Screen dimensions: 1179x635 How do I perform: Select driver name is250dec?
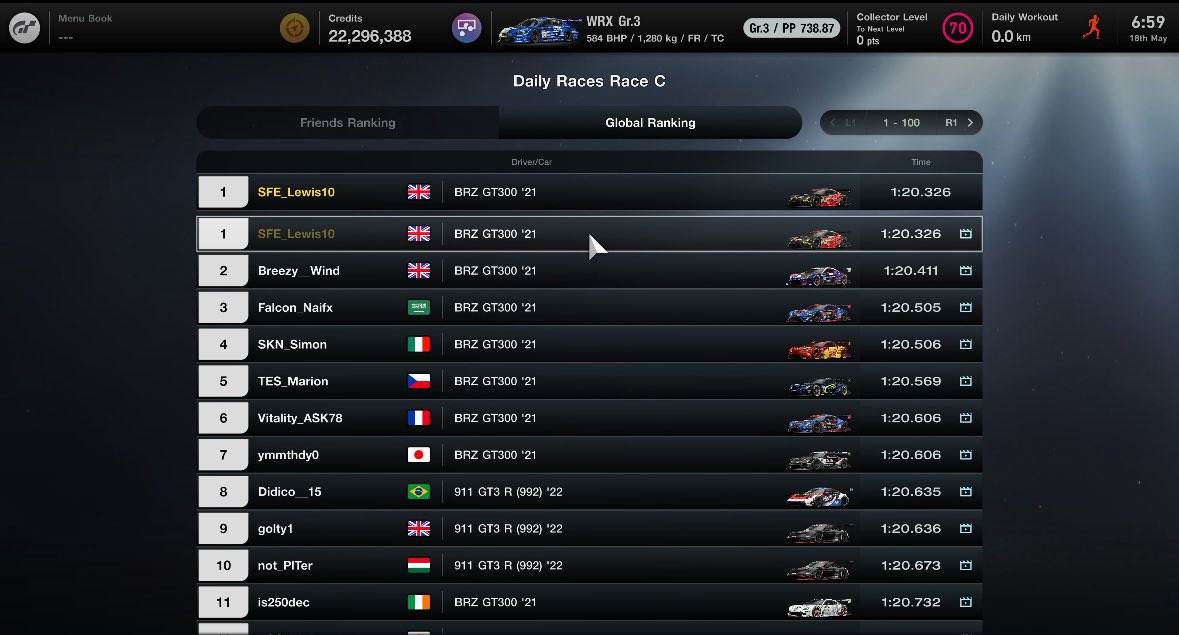click(283, 602)
